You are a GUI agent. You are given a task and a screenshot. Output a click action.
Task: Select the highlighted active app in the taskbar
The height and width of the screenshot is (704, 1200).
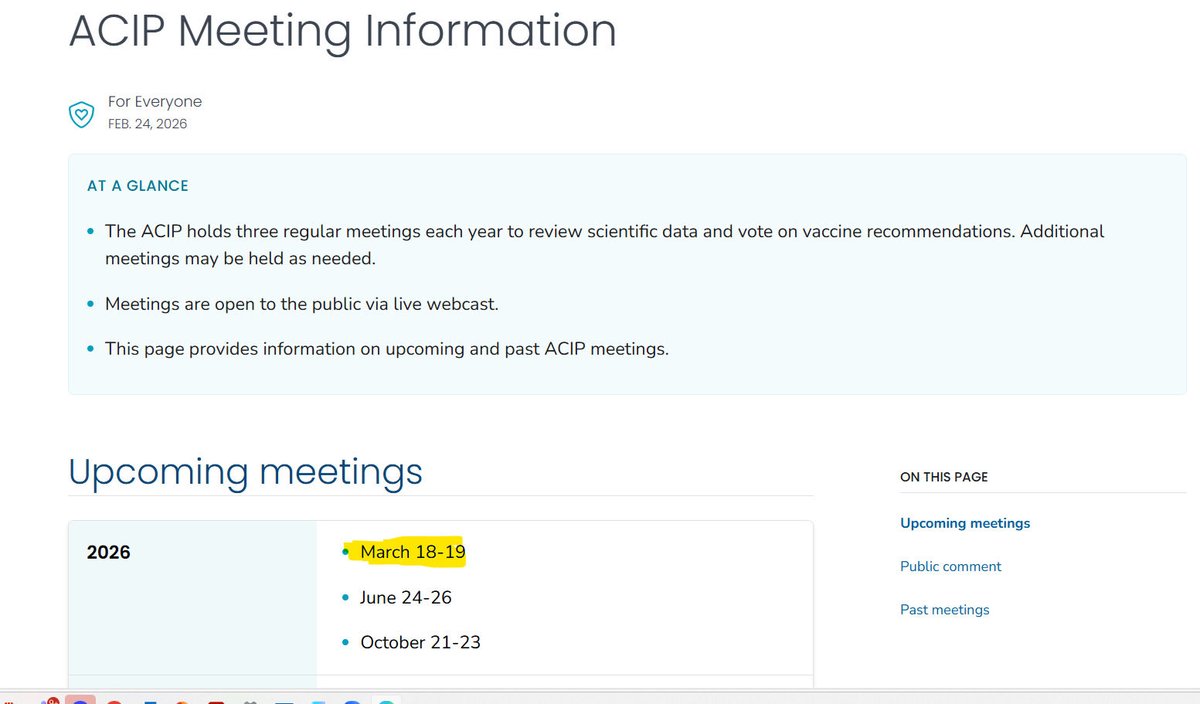(80, 699)
